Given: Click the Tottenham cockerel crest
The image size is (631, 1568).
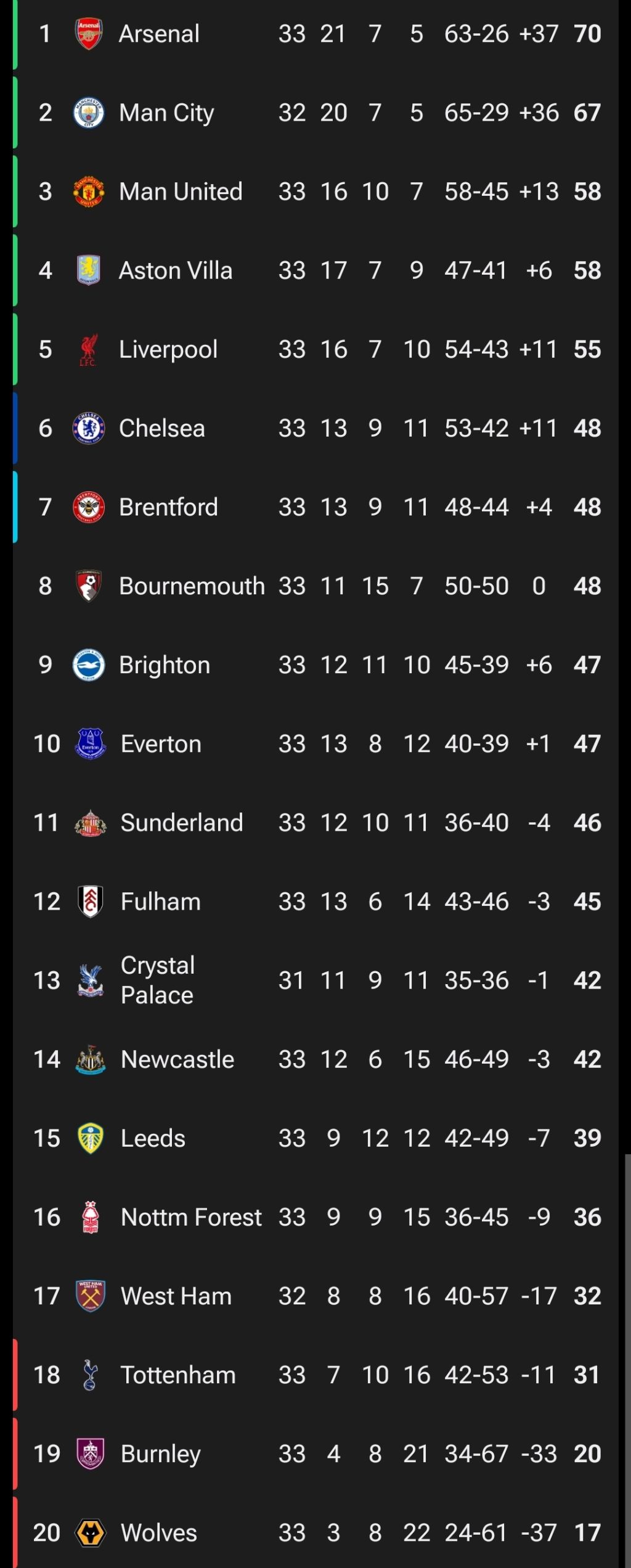Looking at the screenshot, I should coord(90,1375).
